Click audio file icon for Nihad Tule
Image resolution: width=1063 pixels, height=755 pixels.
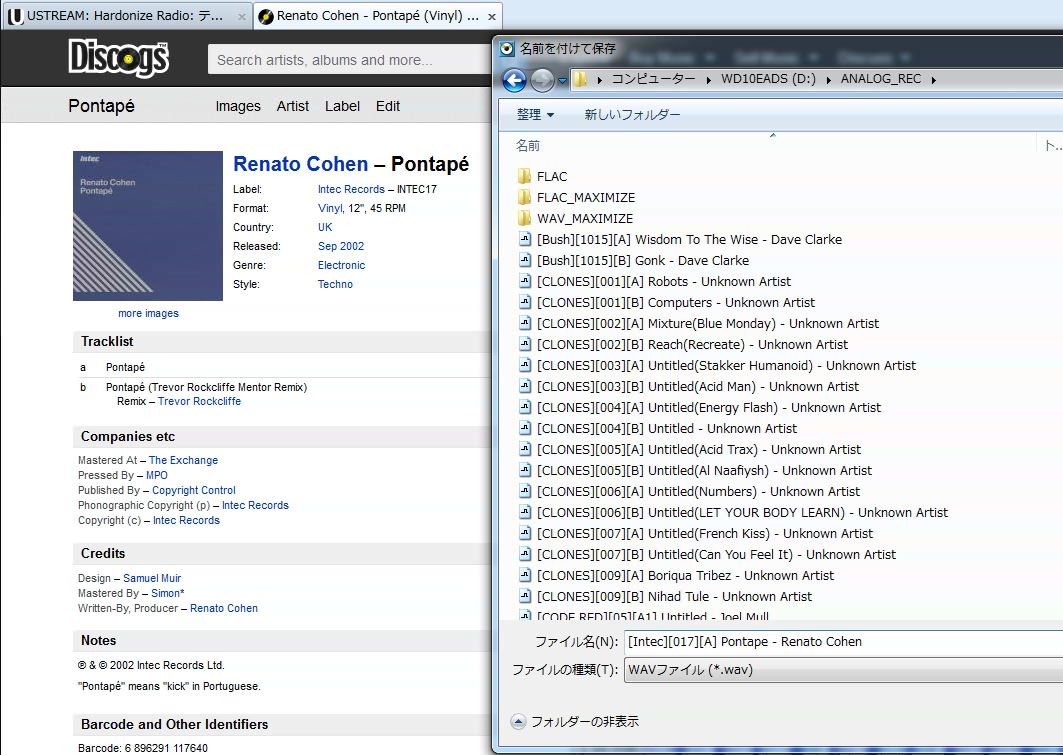(525, 596)
